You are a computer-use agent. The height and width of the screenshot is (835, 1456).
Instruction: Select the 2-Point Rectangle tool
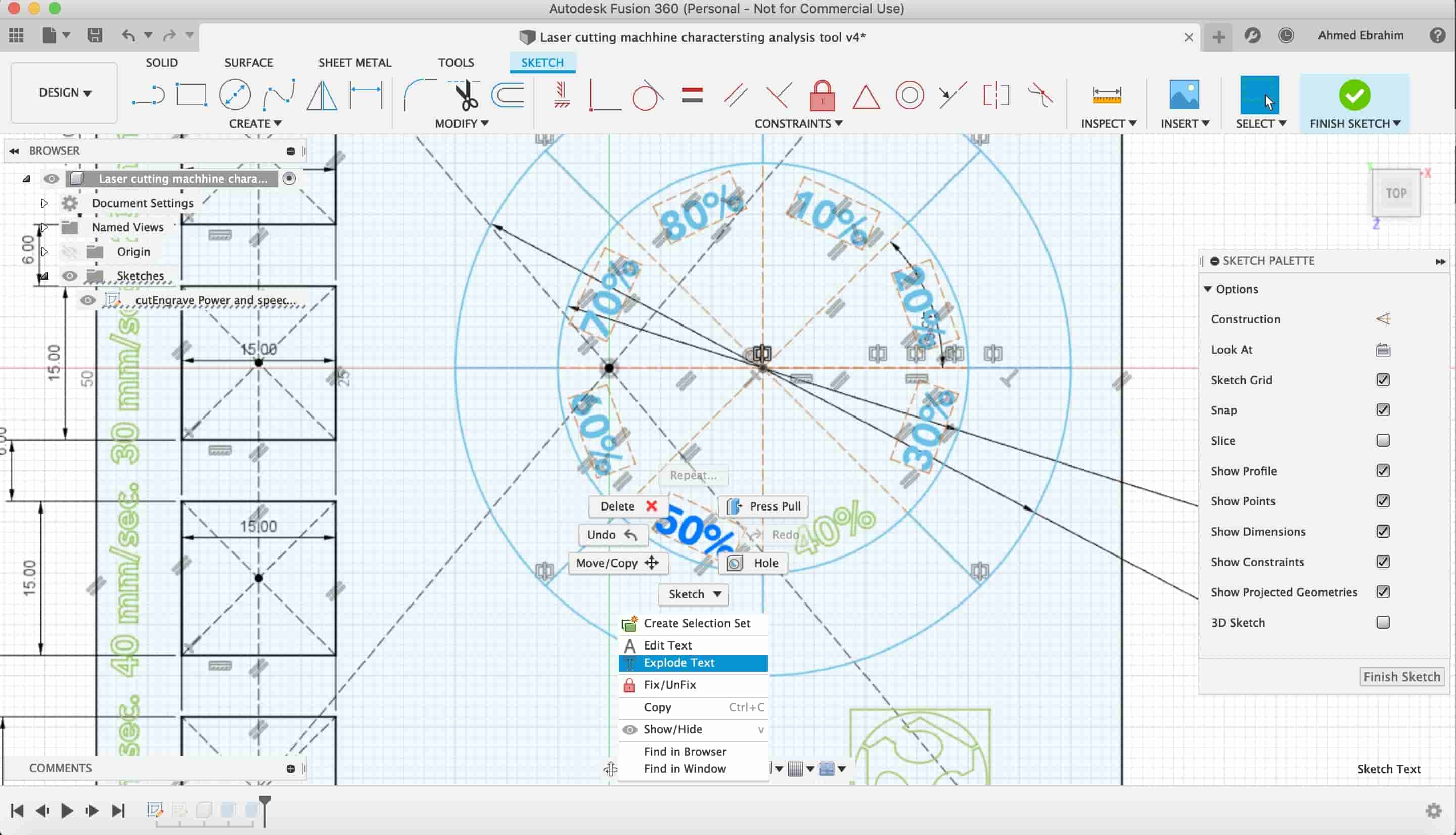click(191, 95)
